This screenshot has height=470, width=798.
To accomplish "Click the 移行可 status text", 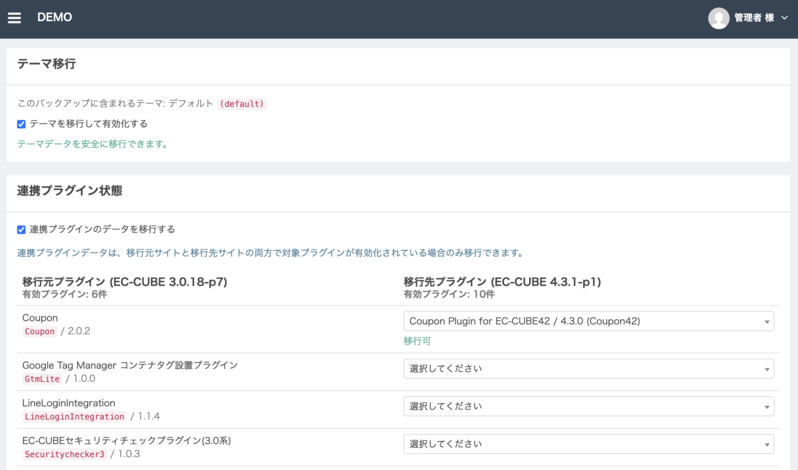I will (417, 341).
